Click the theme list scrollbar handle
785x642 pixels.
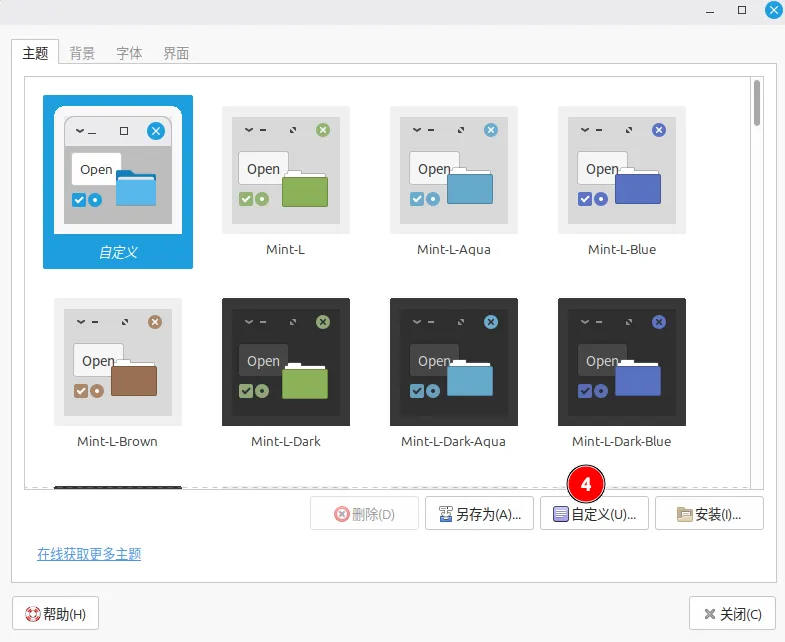757,103
